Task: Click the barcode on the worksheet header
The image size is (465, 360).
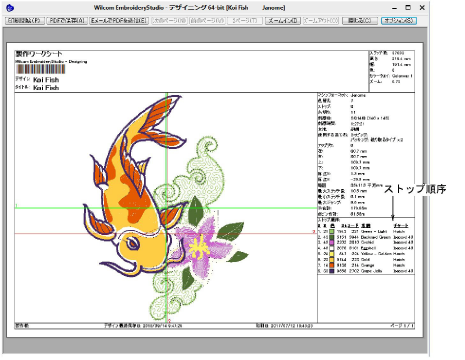Action: (x=41, y=69)
